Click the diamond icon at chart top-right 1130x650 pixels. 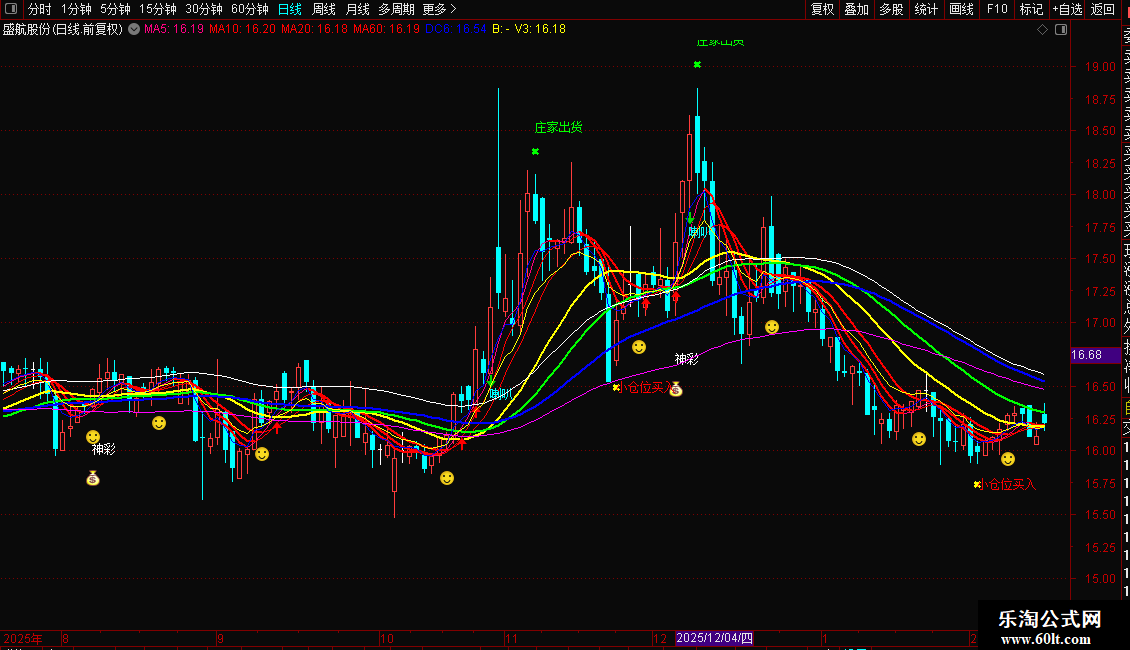click(x=1042, y=30)
